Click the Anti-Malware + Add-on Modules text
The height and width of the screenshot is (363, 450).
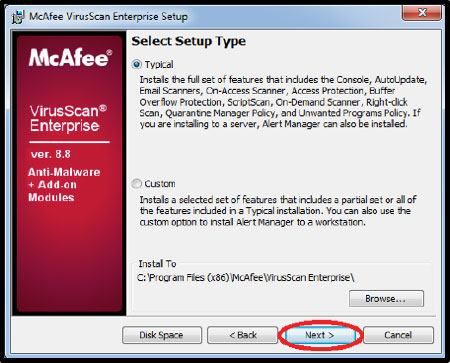[x=64, y=185]
